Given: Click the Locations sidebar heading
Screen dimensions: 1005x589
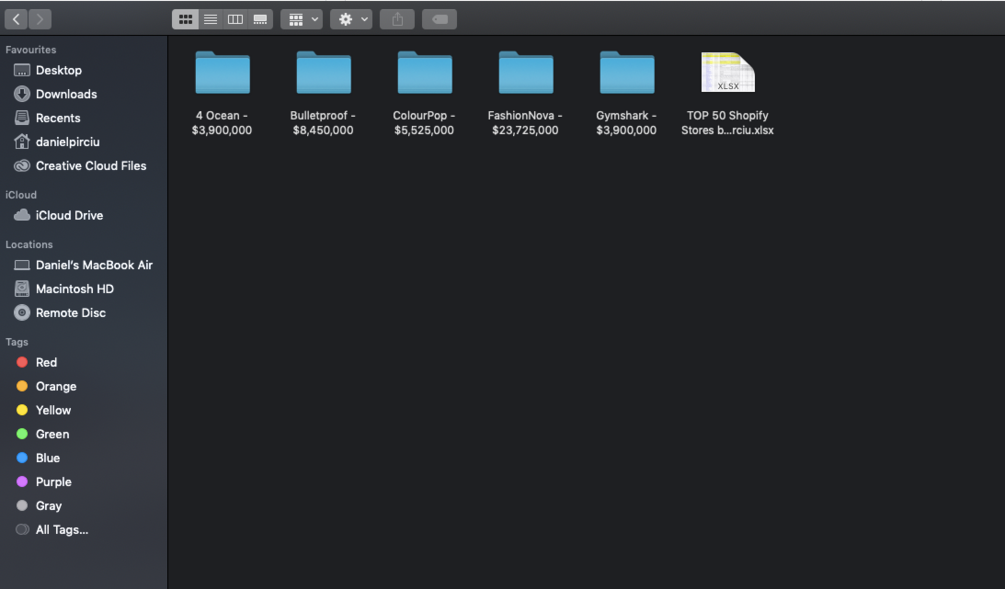Looking at the screenshot, I should click(29, 245).
